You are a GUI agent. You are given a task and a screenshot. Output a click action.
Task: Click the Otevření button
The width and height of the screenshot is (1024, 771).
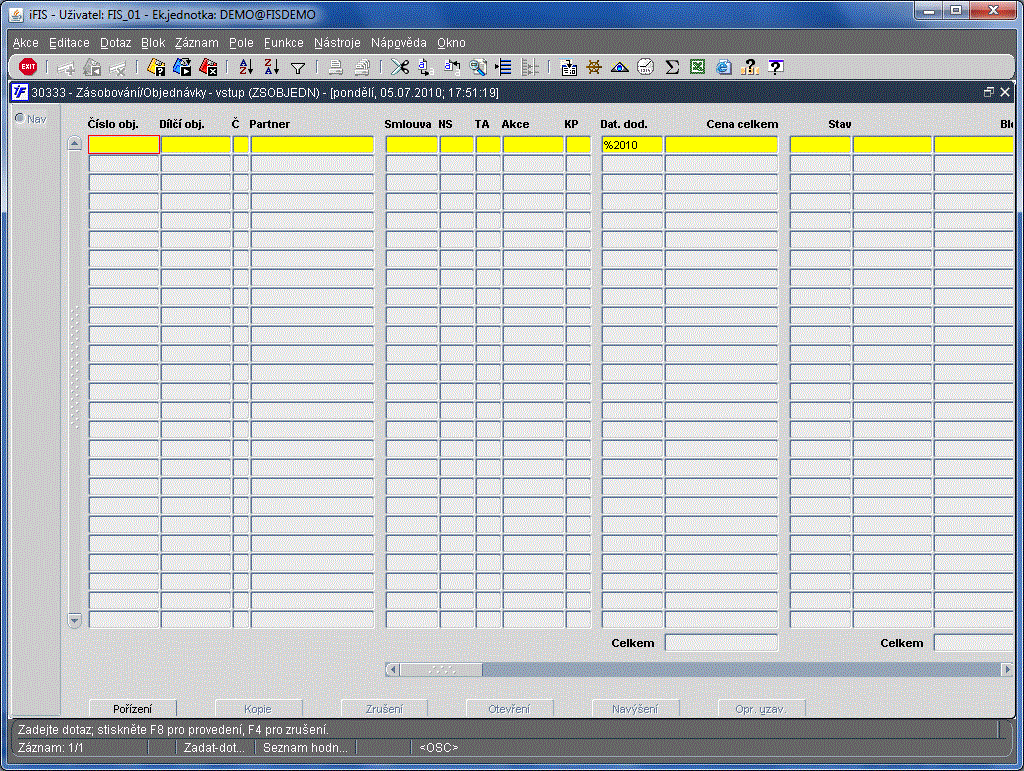tap(509, 708)
